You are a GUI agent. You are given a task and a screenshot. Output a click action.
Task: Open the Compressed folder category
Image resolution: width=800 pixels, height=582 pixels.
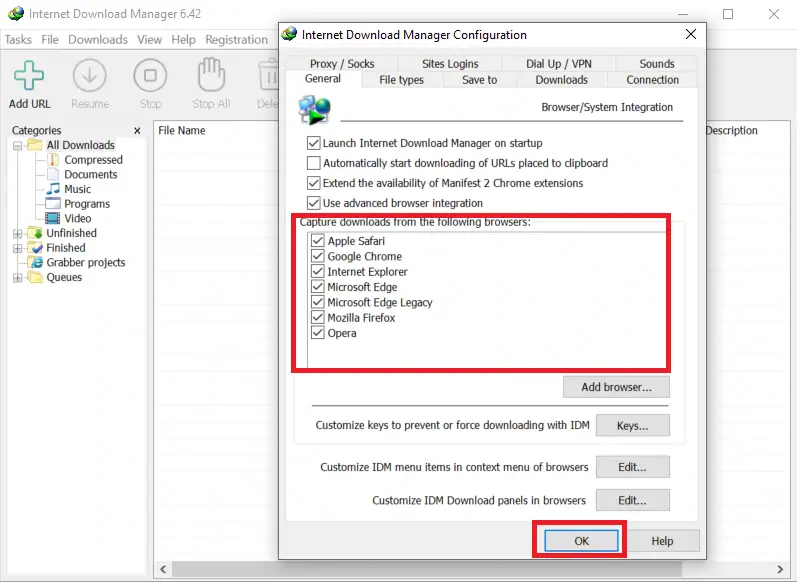53,160
